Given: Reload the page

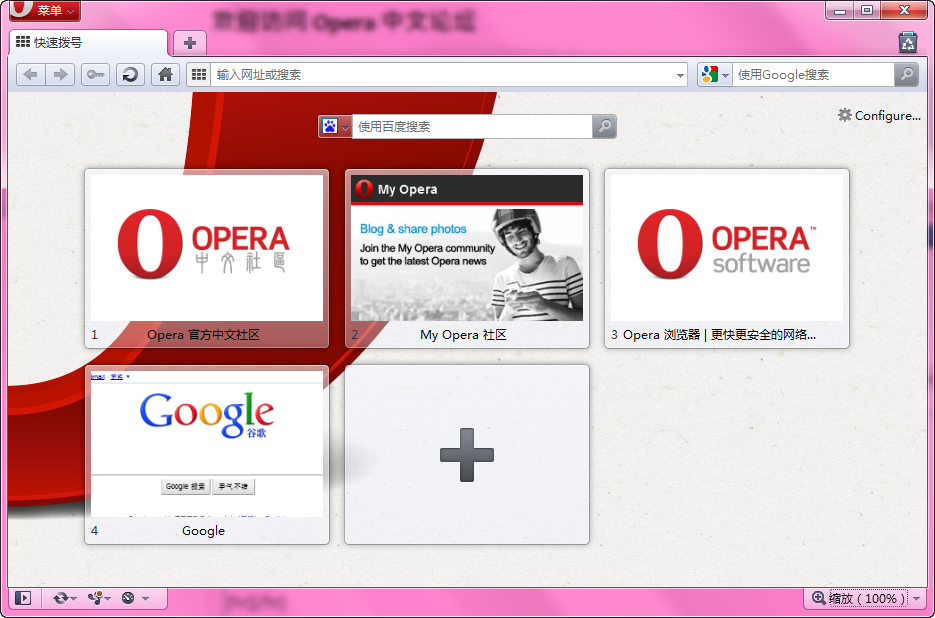Looking at the screenshot, I should point(130,75).
